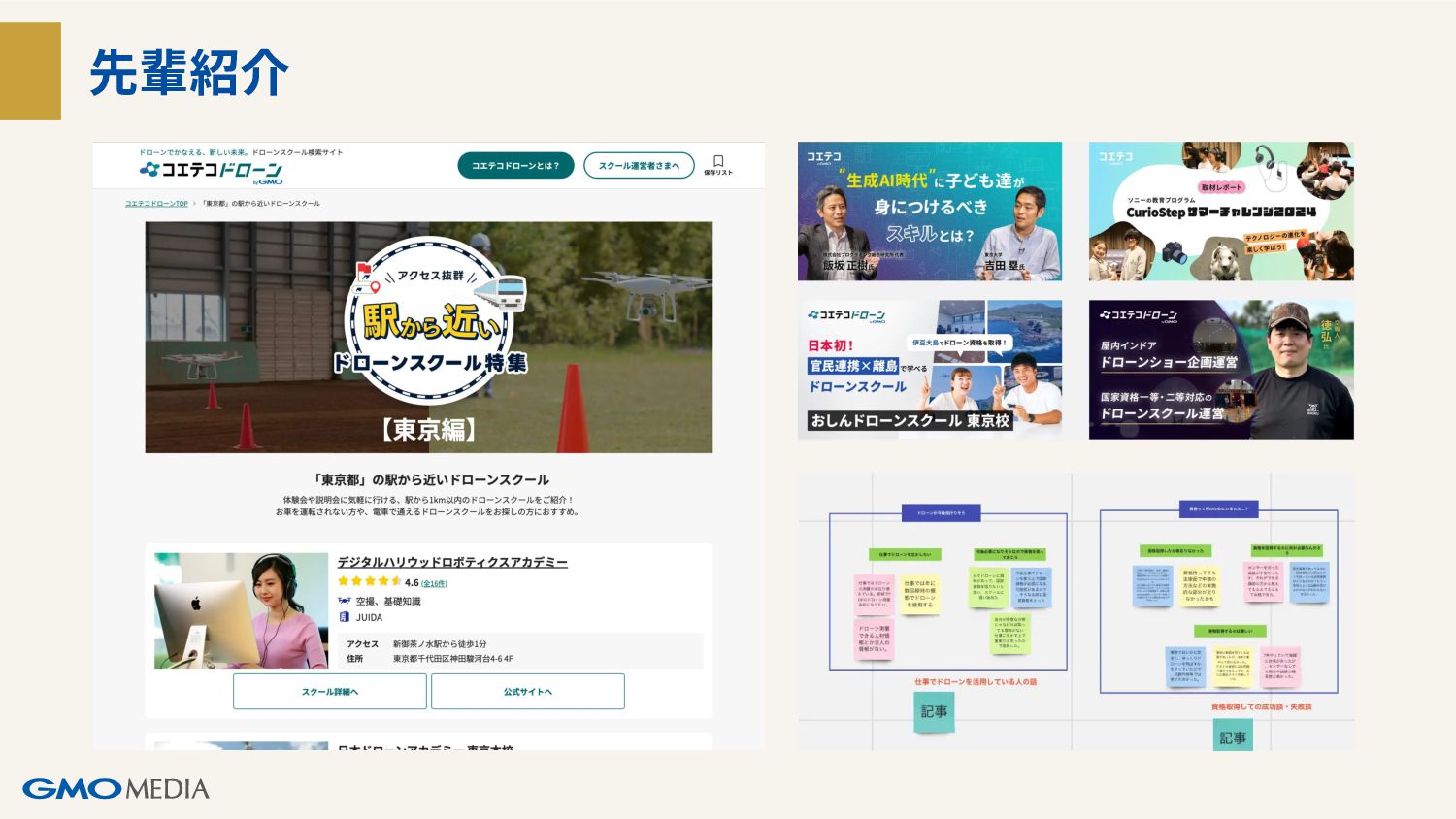Follow the コエテコドローンTOP breadcrumb link

(156, 204)
